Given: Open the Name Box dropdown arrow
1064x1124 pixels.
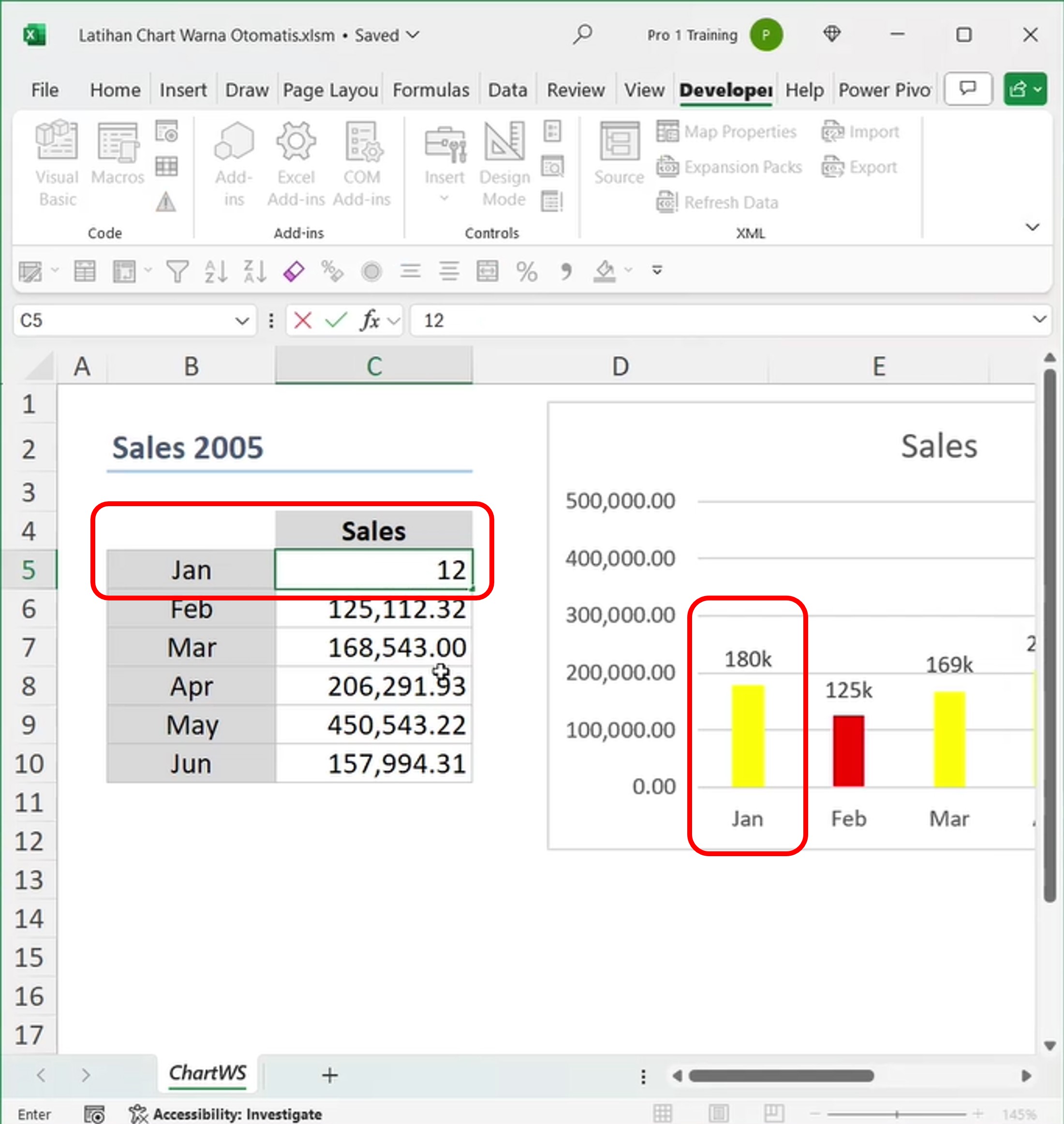Looking at the screenshot, I should (242, 321).
